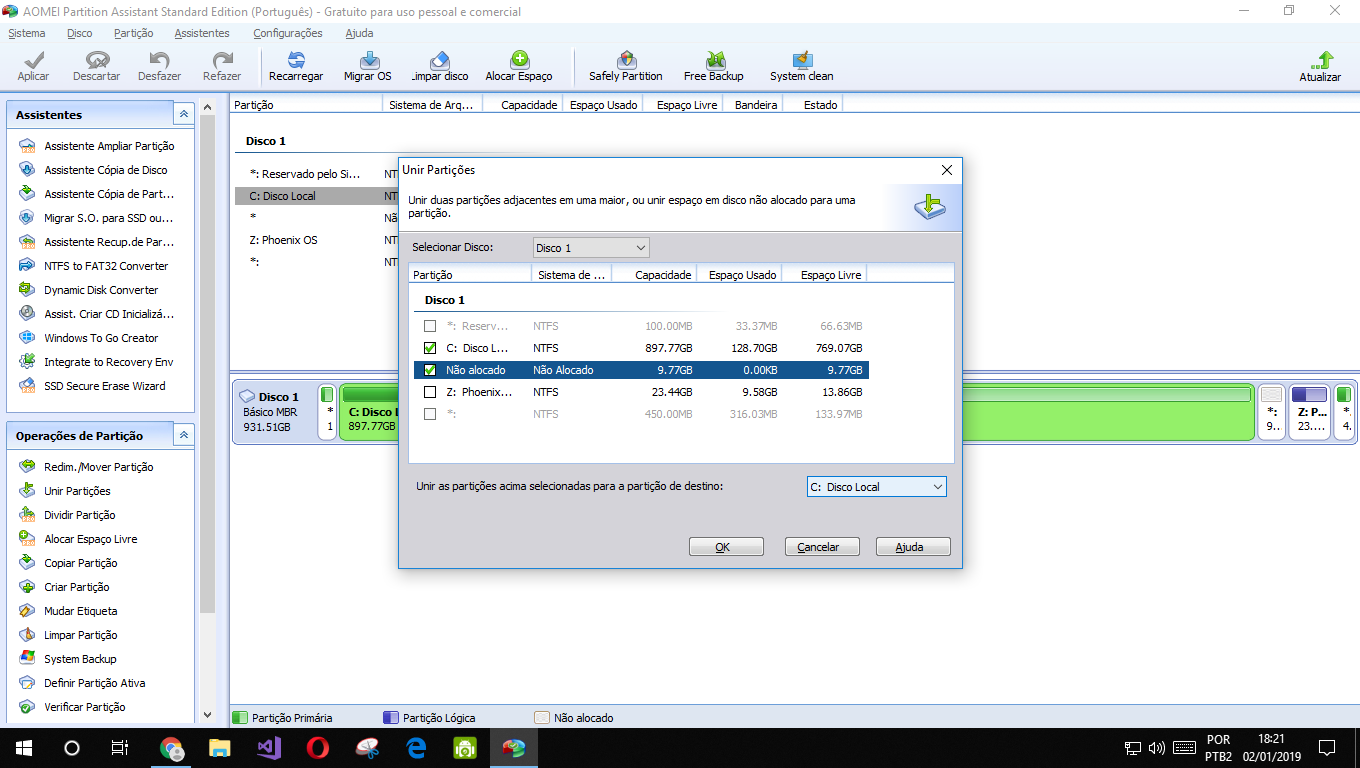
Task: Open Microsoft Edge from the taskbar
Action: click(x=416, y=748)
